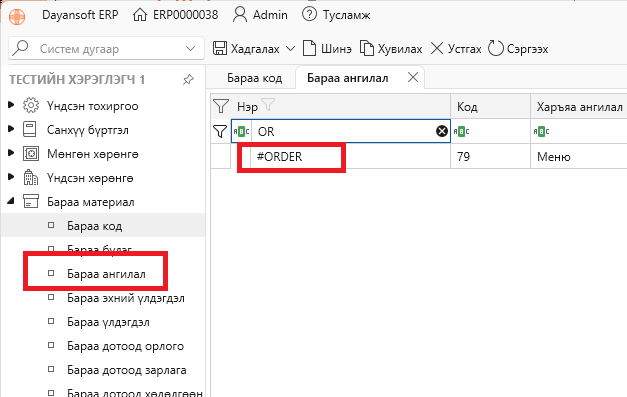Click the Устгах delete button
627x397 pixels.
455,49
